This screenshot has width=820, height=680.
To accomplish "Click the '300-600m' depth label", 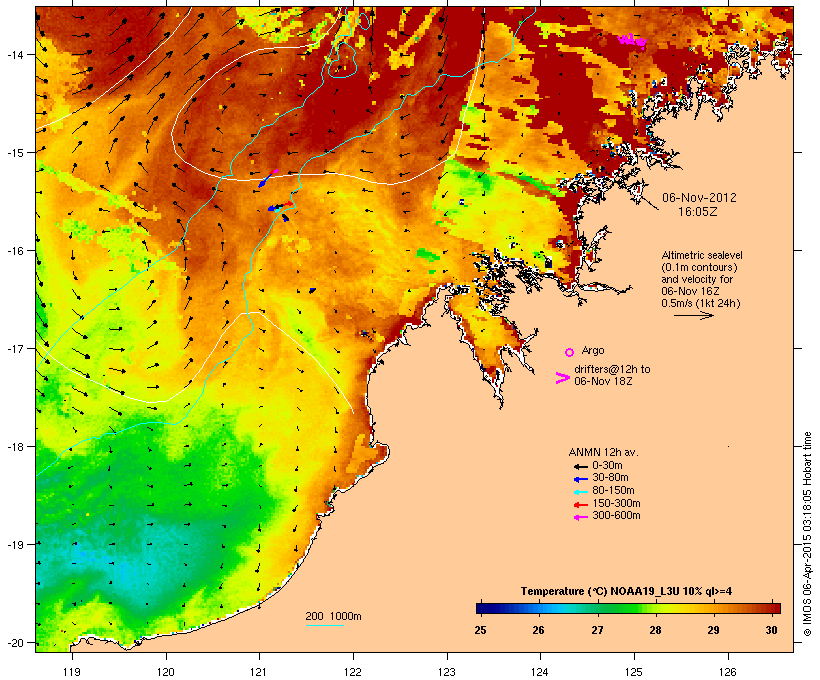I will 616,516.
